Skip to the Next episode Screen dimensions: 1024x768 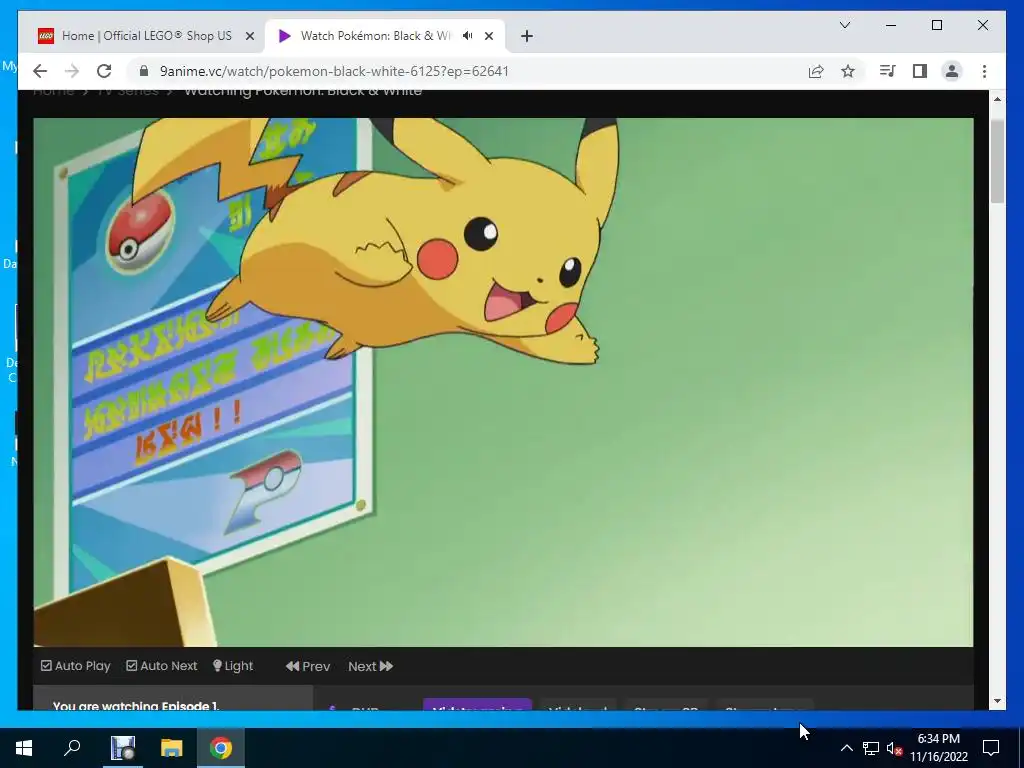[370, 666]
